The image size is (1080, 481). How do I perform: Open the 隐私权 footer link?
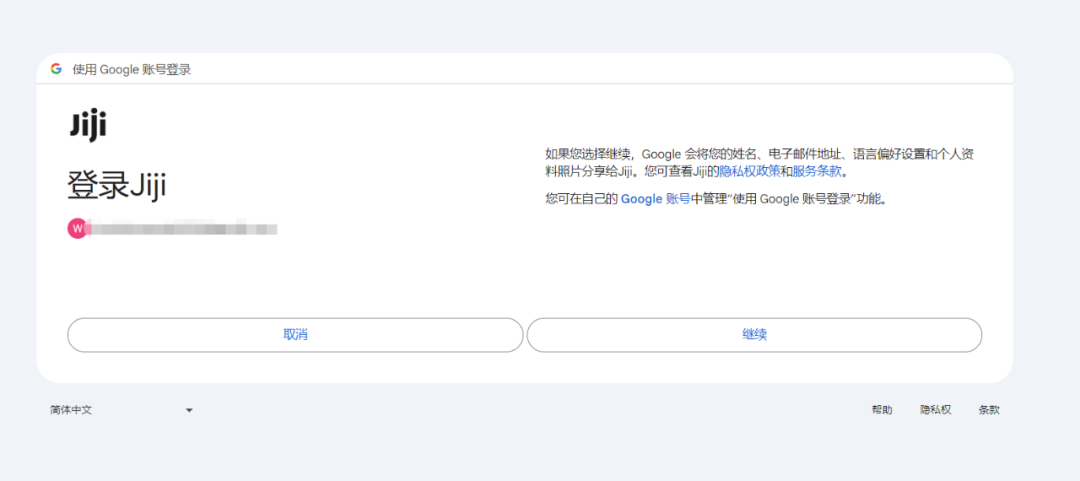coord(935,410)
